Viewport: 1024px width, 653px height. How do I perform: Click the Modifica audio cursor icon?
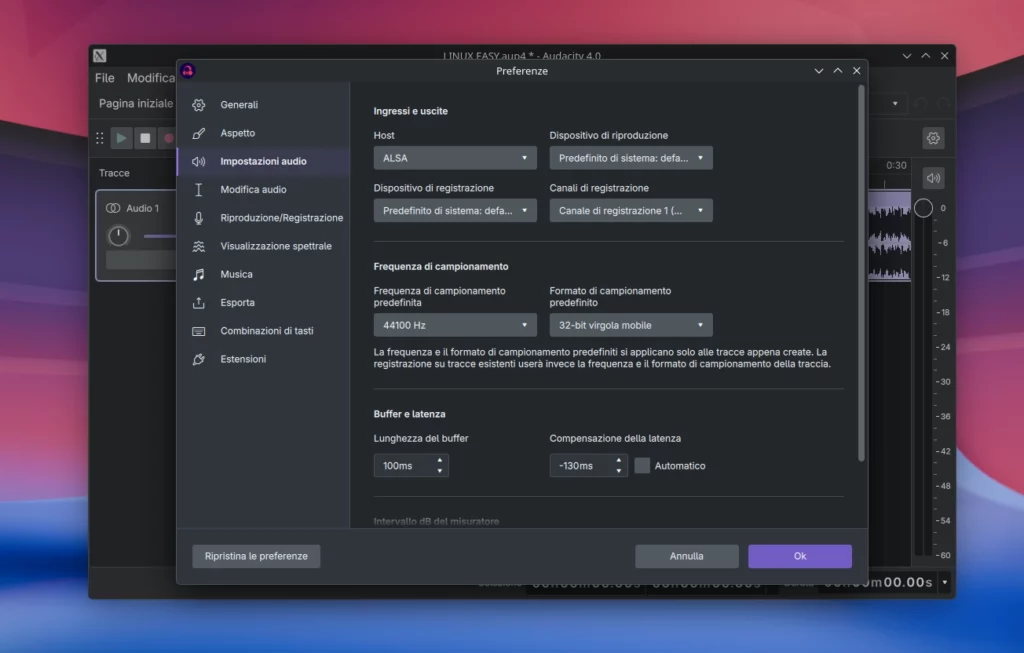pyautogui.click(x=199, y=189)
